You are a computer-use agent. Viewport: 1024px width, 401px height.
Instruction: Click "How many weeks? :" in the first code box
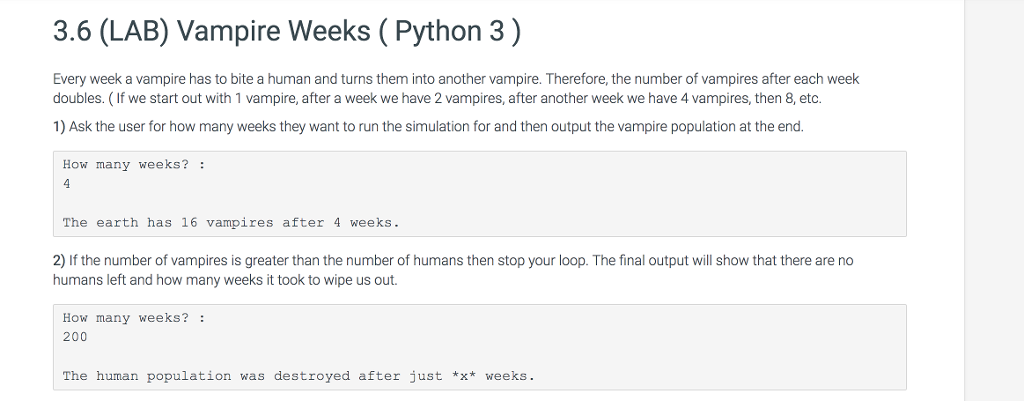click(133, 165)
